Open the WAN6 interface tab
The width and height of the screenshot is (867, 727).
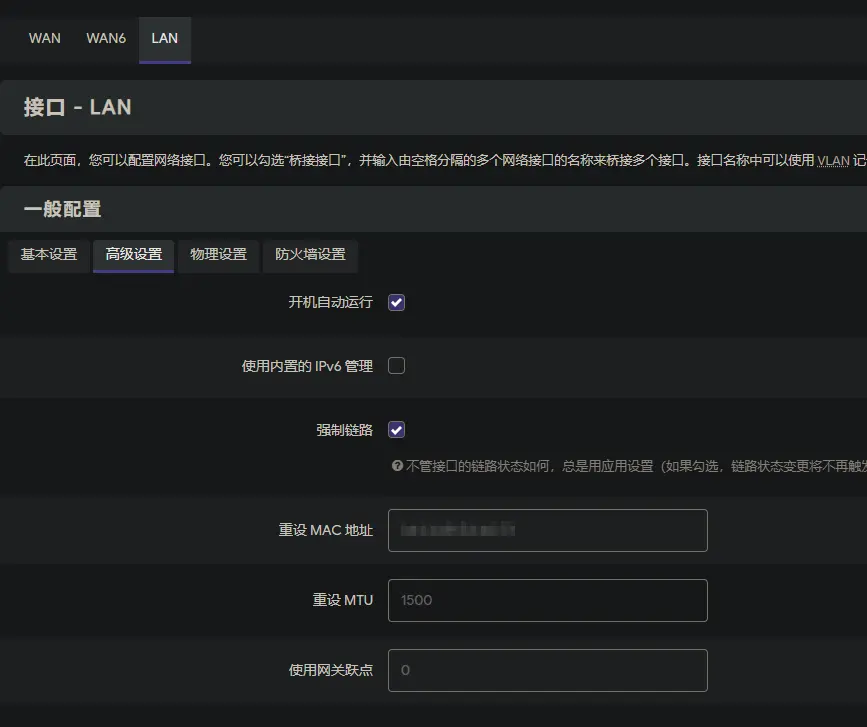[x=105, y=39]
